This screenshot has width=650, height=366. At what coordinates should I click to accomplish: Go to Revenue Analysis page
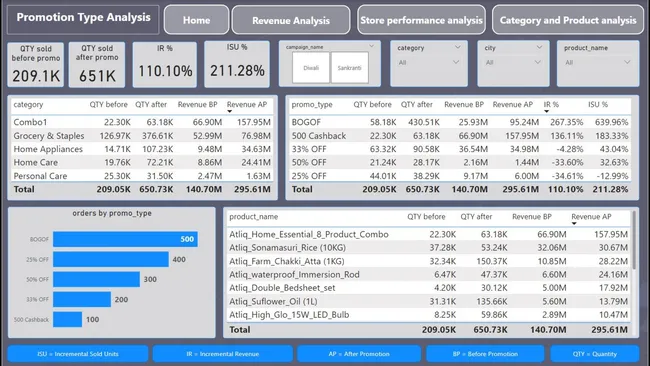(x=291, y=20)
